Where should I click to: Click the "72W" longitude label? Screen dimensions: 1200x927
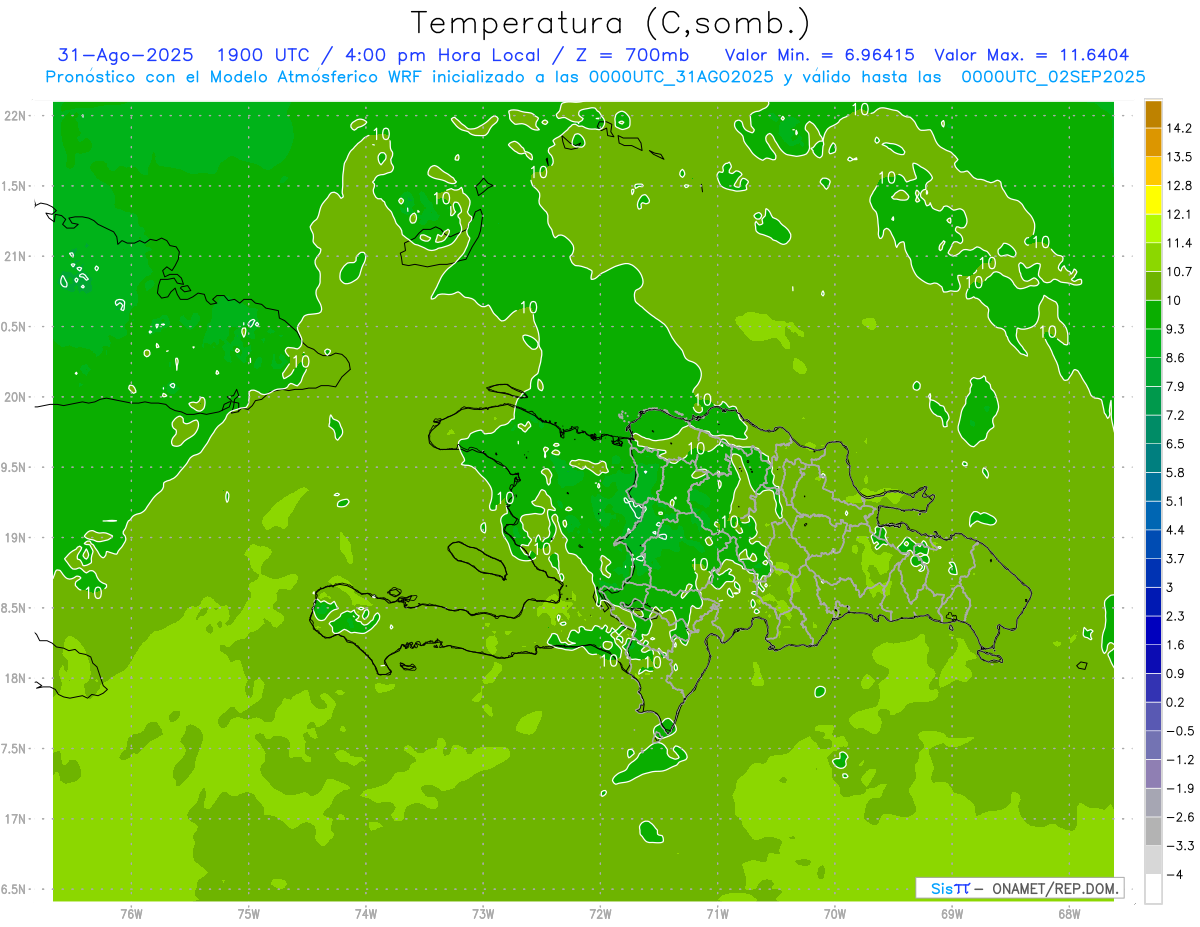pos(600,913)
